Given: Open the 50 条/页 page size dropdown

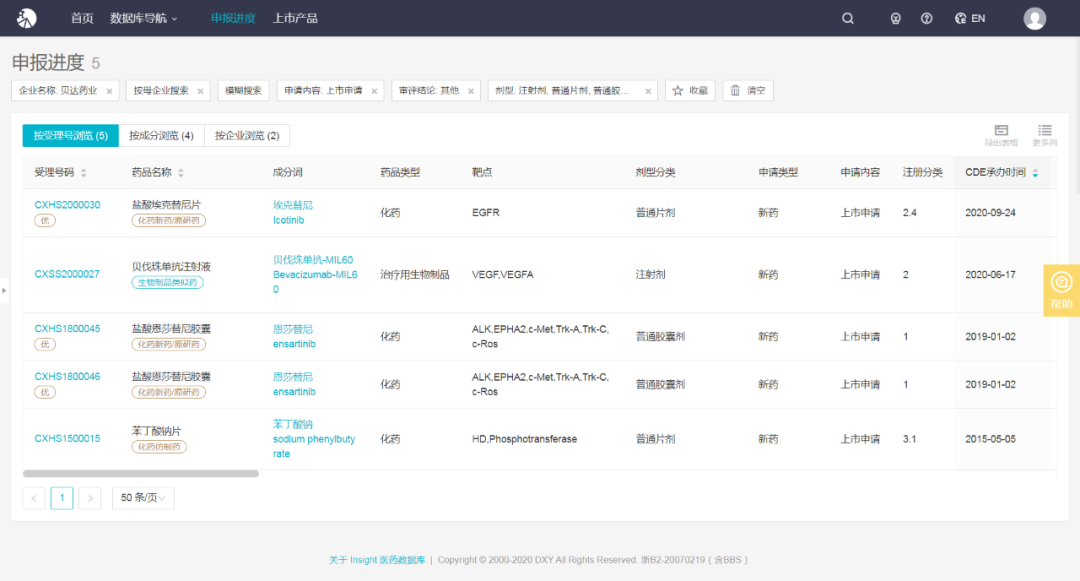Looking at the screenshot, I should coord(143,498).
